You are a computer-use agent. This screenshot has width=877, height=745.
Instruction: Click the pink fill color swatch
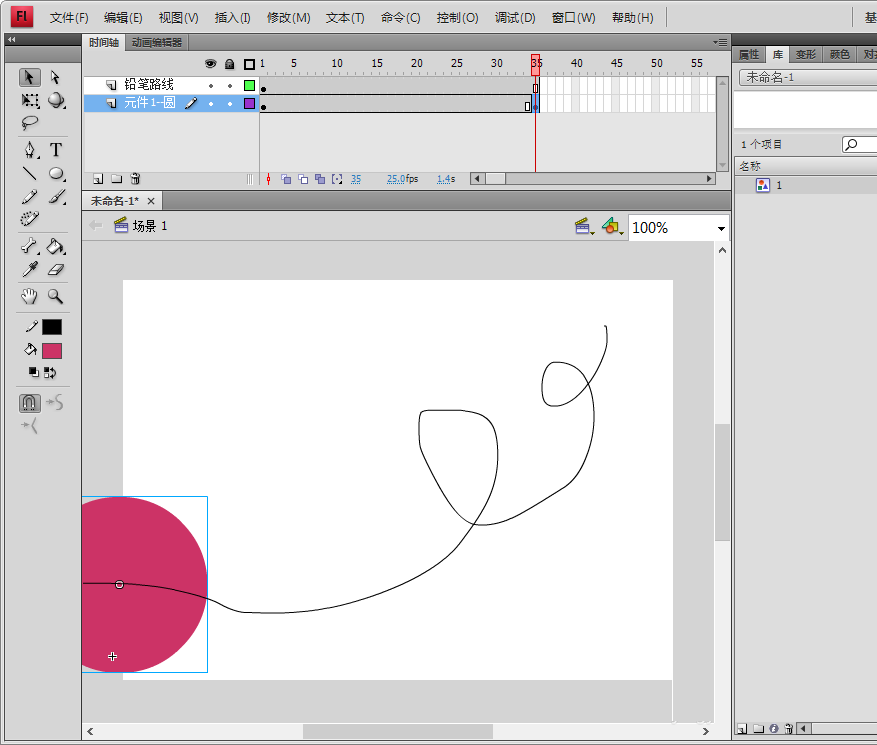pos(52,351)
